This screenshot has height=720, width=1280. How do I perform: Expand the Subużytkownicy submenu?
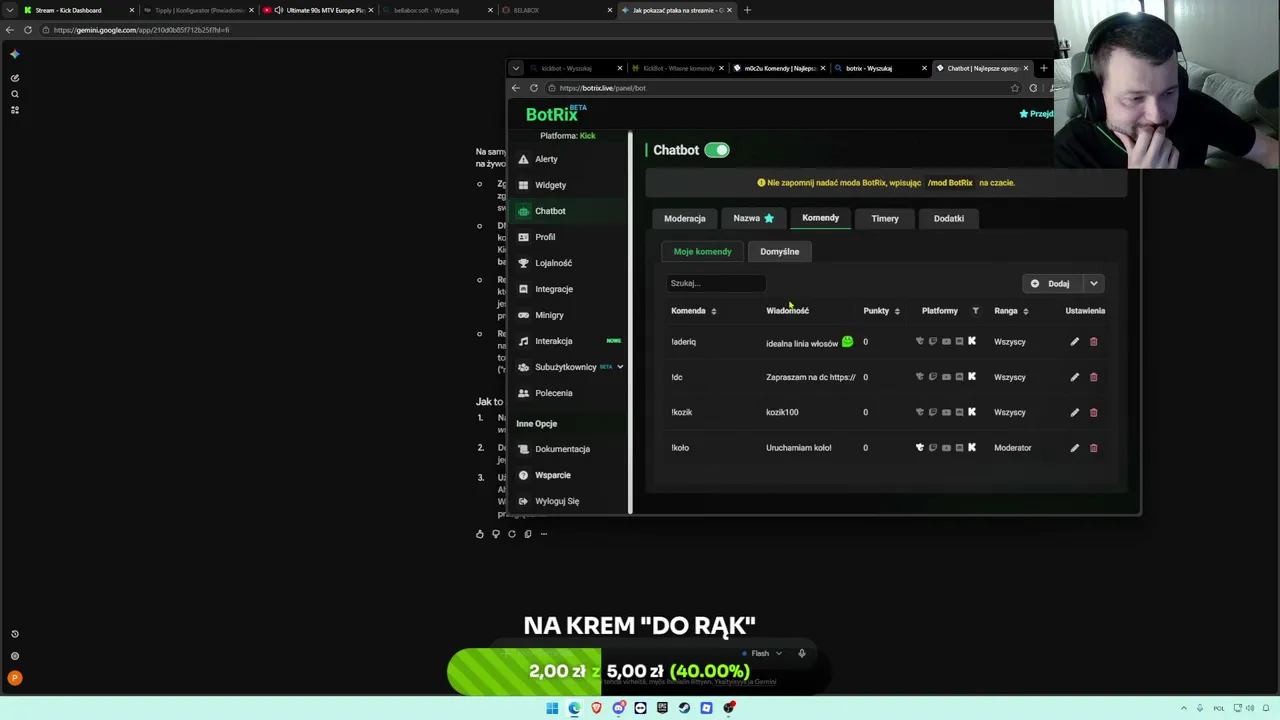tap(620, 367)
